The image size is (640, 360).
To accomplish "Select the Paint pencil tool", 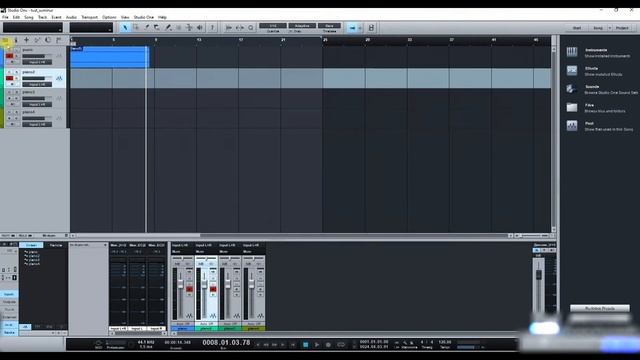I will point(168,28).
